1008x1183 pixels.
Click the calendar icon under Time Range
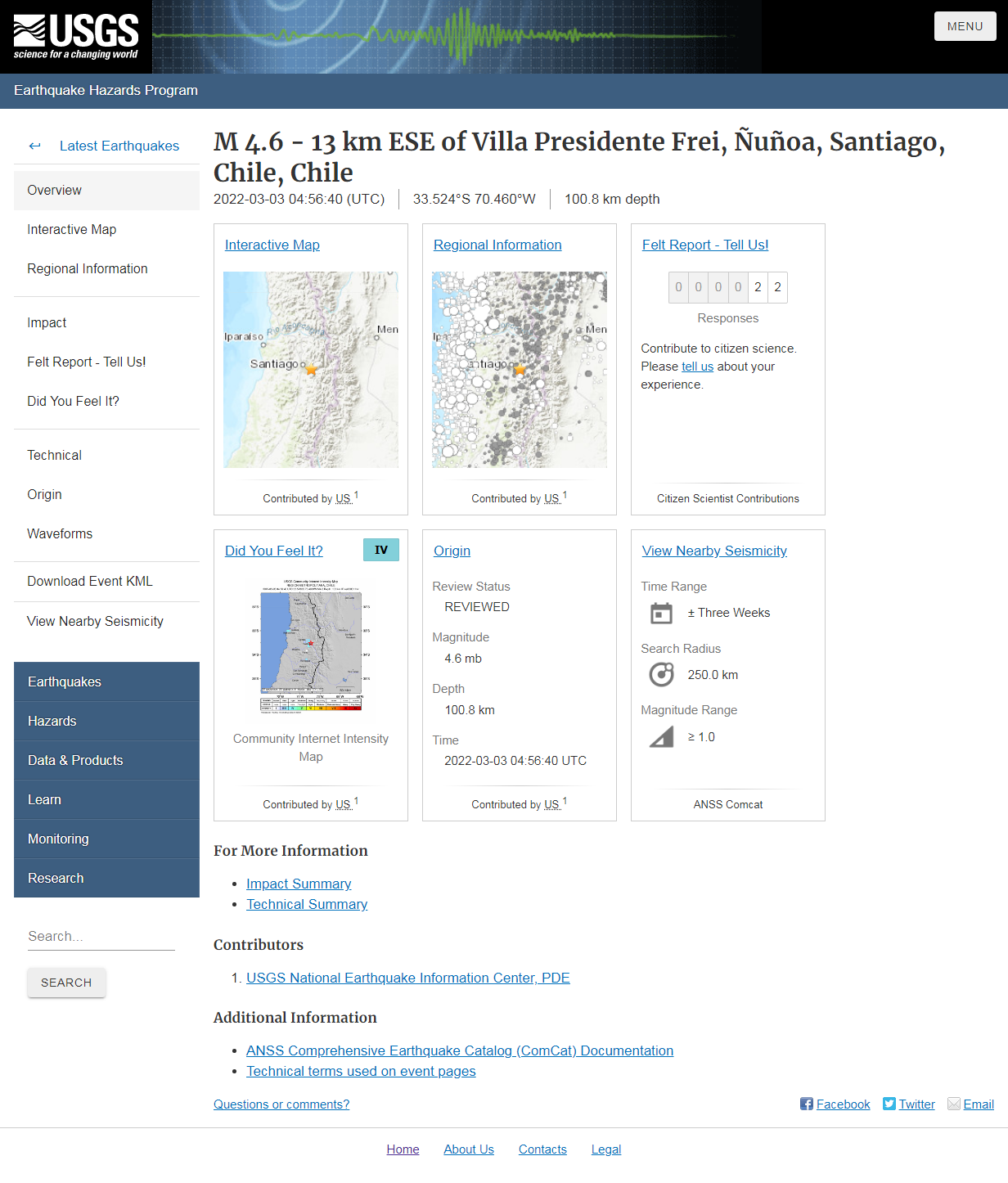(661, 613)
